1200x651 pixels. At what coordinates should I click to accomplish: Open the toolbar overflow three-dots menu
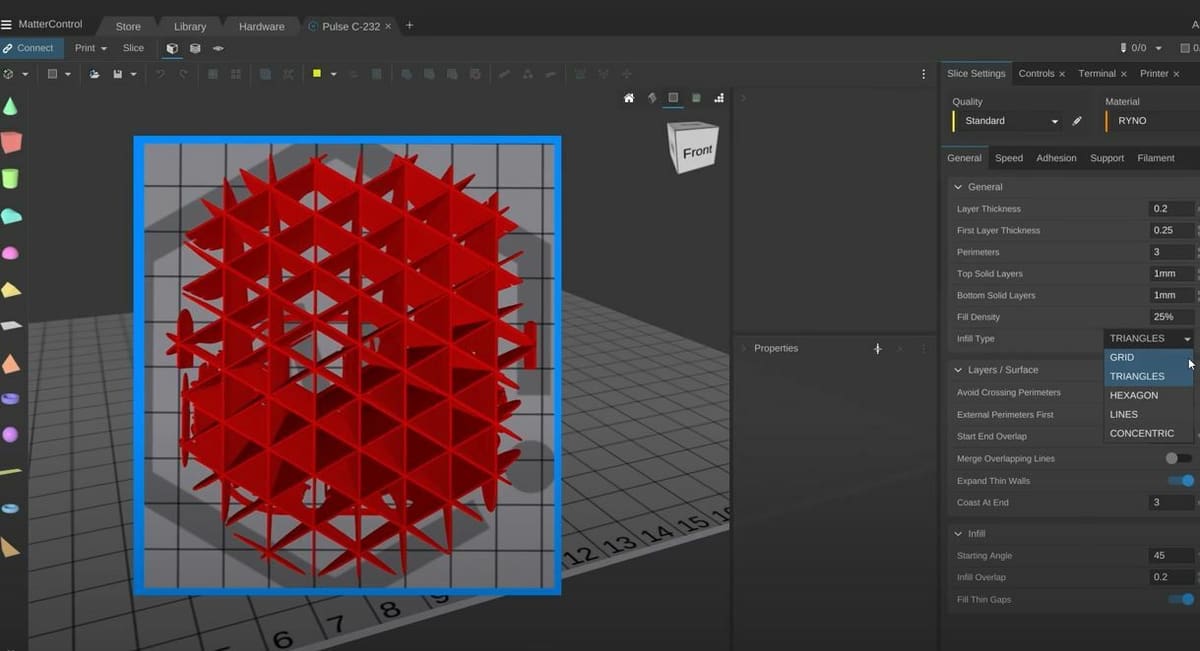pyautogui.click(x=923, y=74)
